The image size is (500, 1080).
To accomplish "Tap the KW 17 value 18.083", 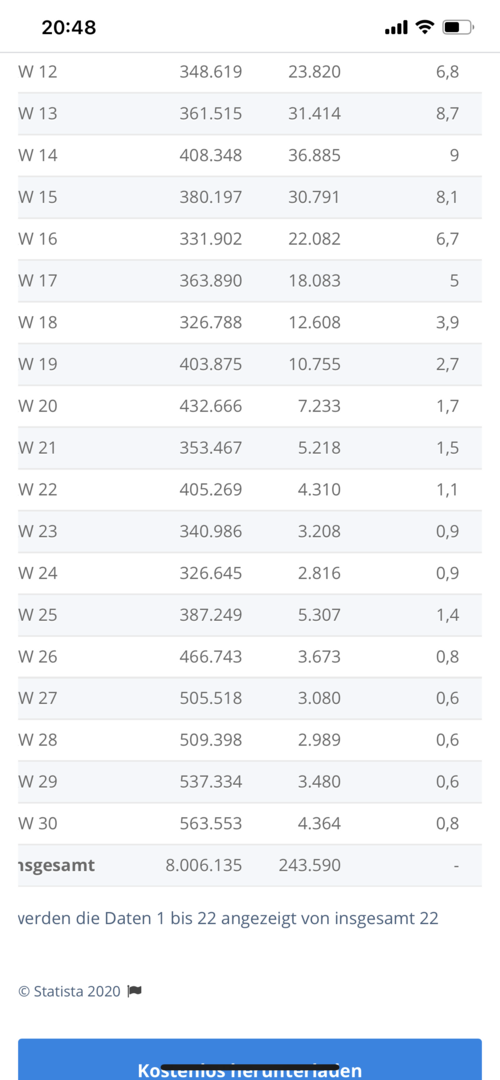I will [x=314, y=280].
